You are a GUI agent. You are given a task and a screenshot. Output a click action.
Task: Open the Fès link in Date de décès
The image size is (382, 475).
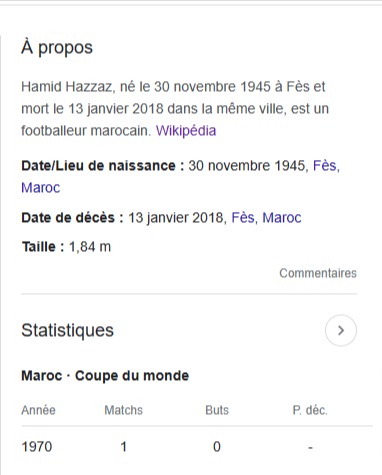(244, 218)
